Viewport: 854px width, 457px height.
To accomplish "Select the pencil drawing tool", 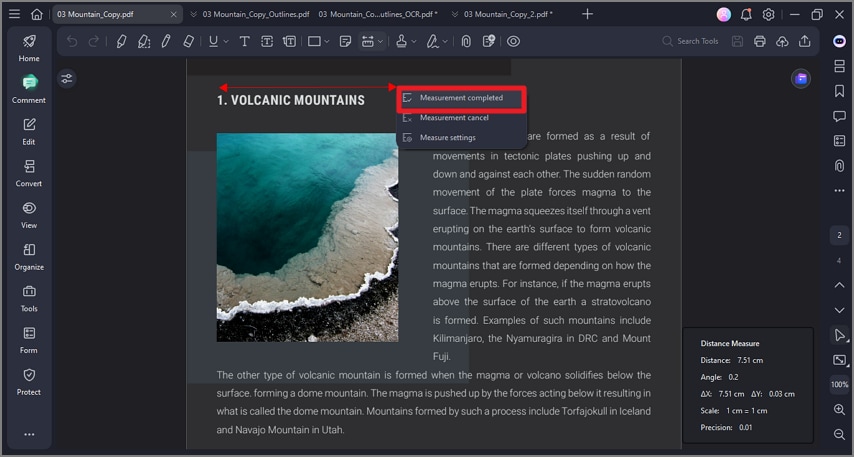I will (166, 41).
